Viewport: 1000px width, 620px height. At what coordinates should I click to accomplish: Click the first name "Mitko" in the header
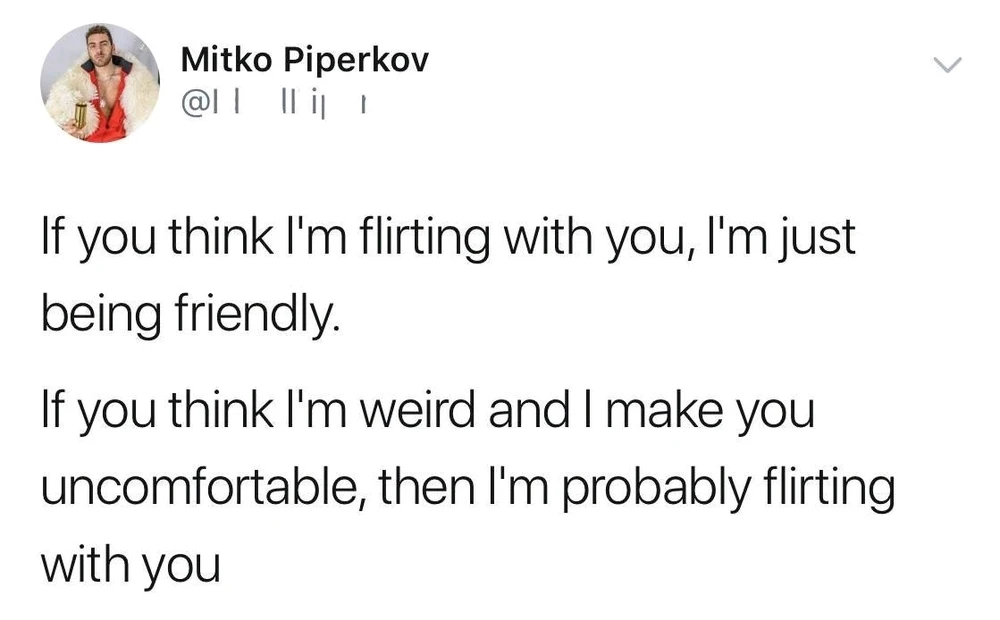(x=222, y=61)
